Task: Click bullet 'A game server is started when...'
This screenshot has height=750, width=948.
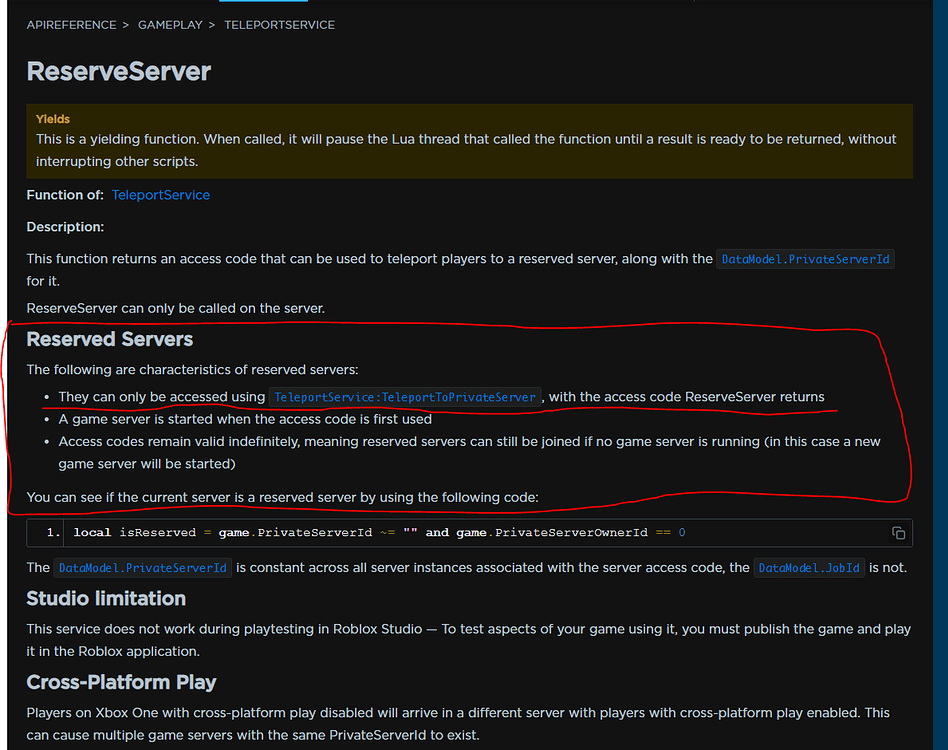Action: pyautogui.click(x=245, y=419)
